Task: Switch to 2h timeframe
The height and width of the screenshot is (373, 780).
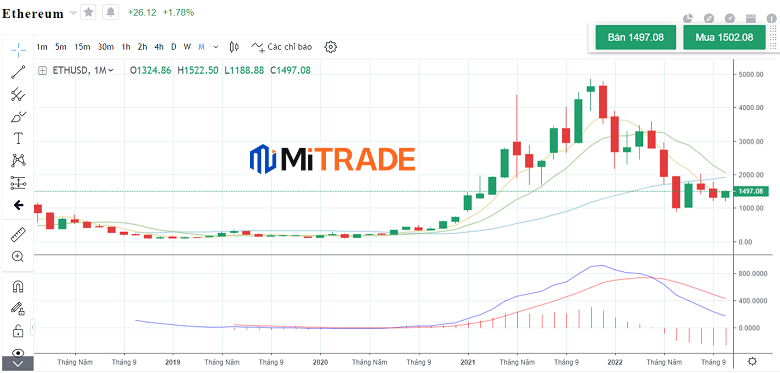Action: [142, 47]
